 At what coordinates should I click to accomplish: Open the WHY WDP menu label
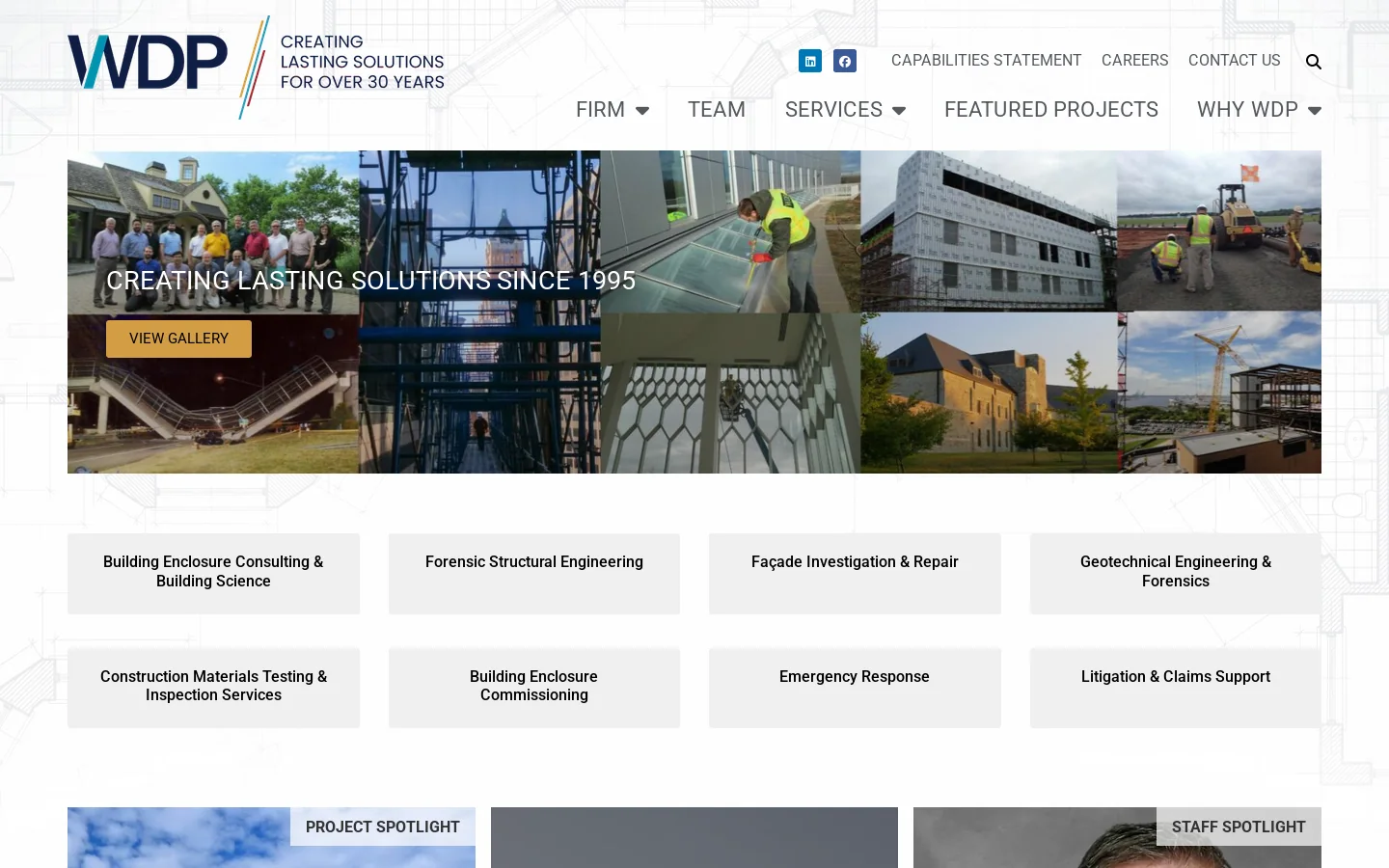click(1247, 110)
